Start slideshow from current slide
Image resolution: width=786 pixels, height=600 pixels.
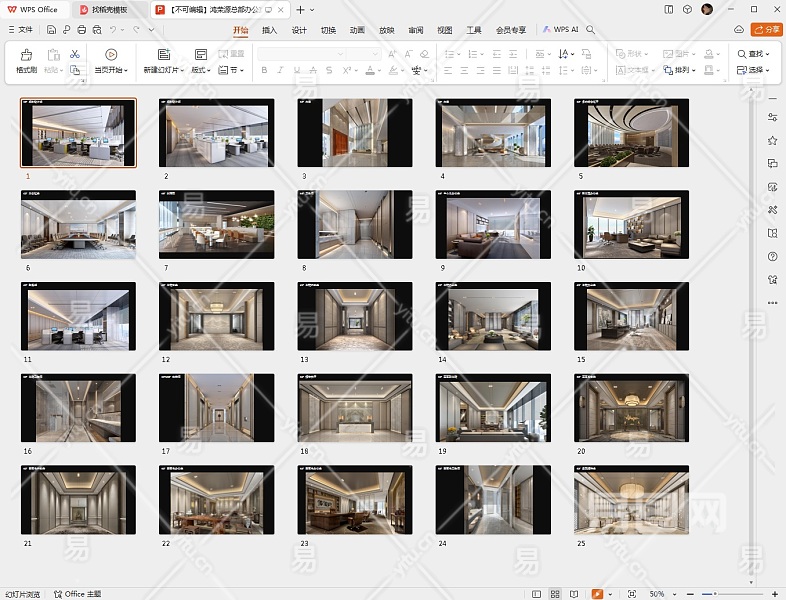pos(110,55)
